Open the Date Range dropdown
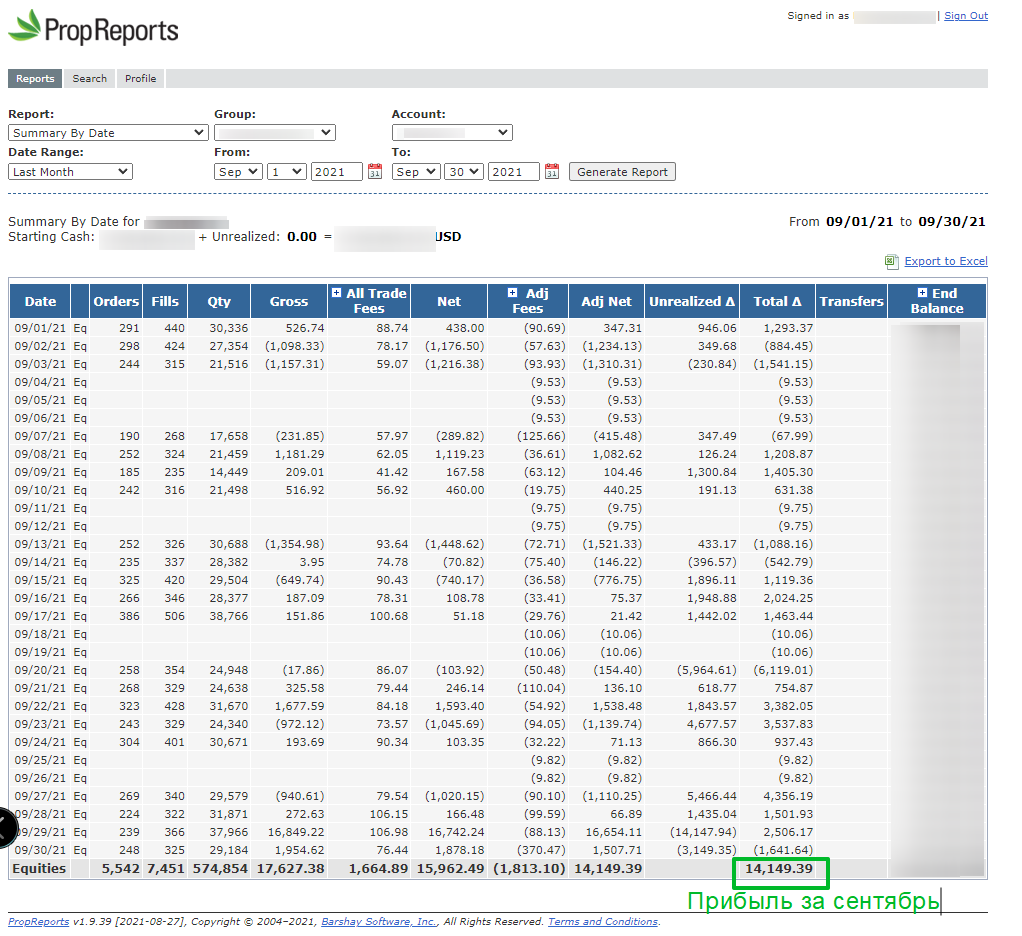Viewport: 1022px width, 936px height. tap(70, 172)
